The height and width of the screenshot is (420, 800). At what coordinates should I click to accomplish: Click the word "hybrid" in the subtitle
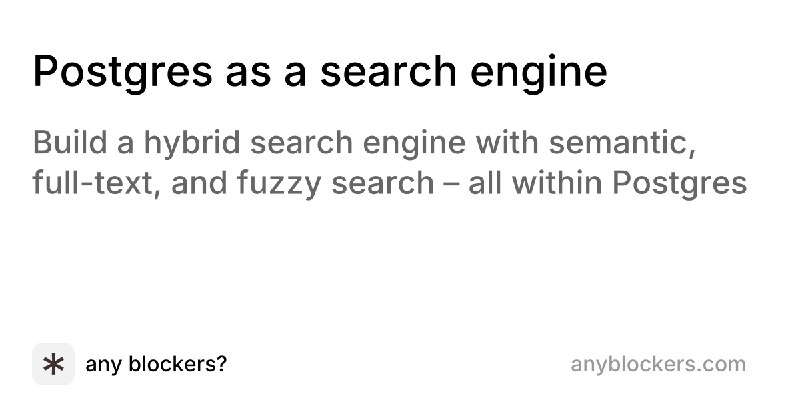tap(190, 143)
